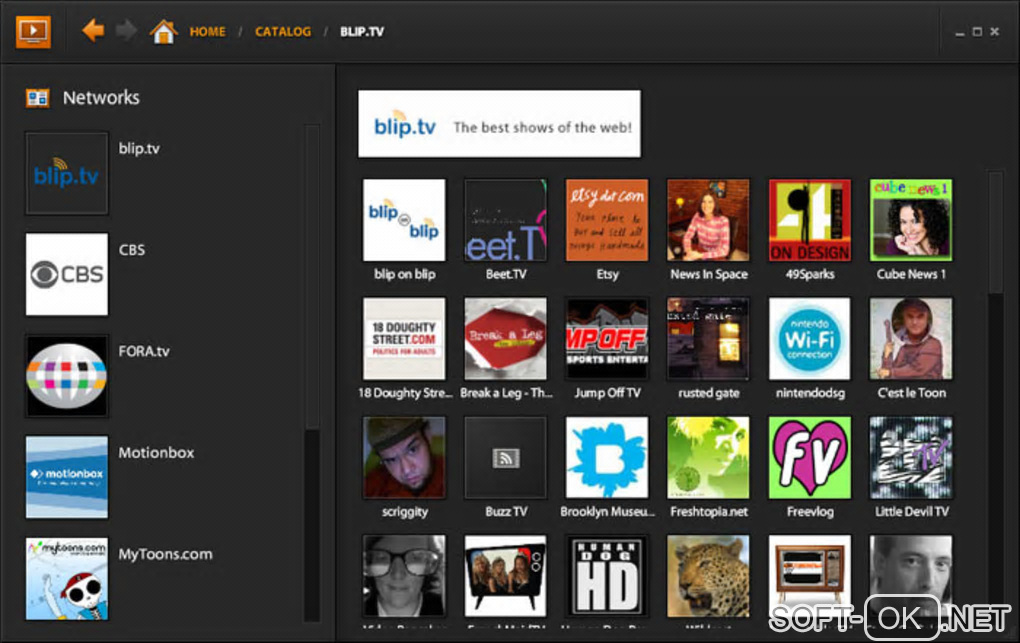Select the blip.tv network logo
Viewport: 1020px width, 643px height.
[x=66, y=173]
